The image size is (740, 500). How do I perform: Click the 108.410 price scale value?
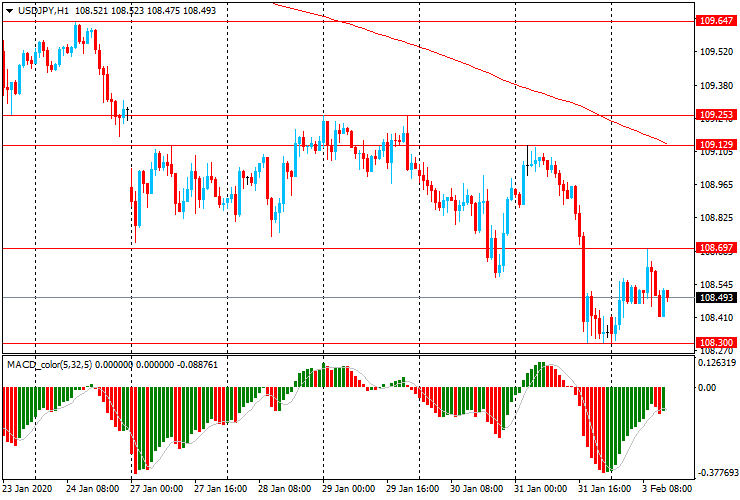pos(716,318)
